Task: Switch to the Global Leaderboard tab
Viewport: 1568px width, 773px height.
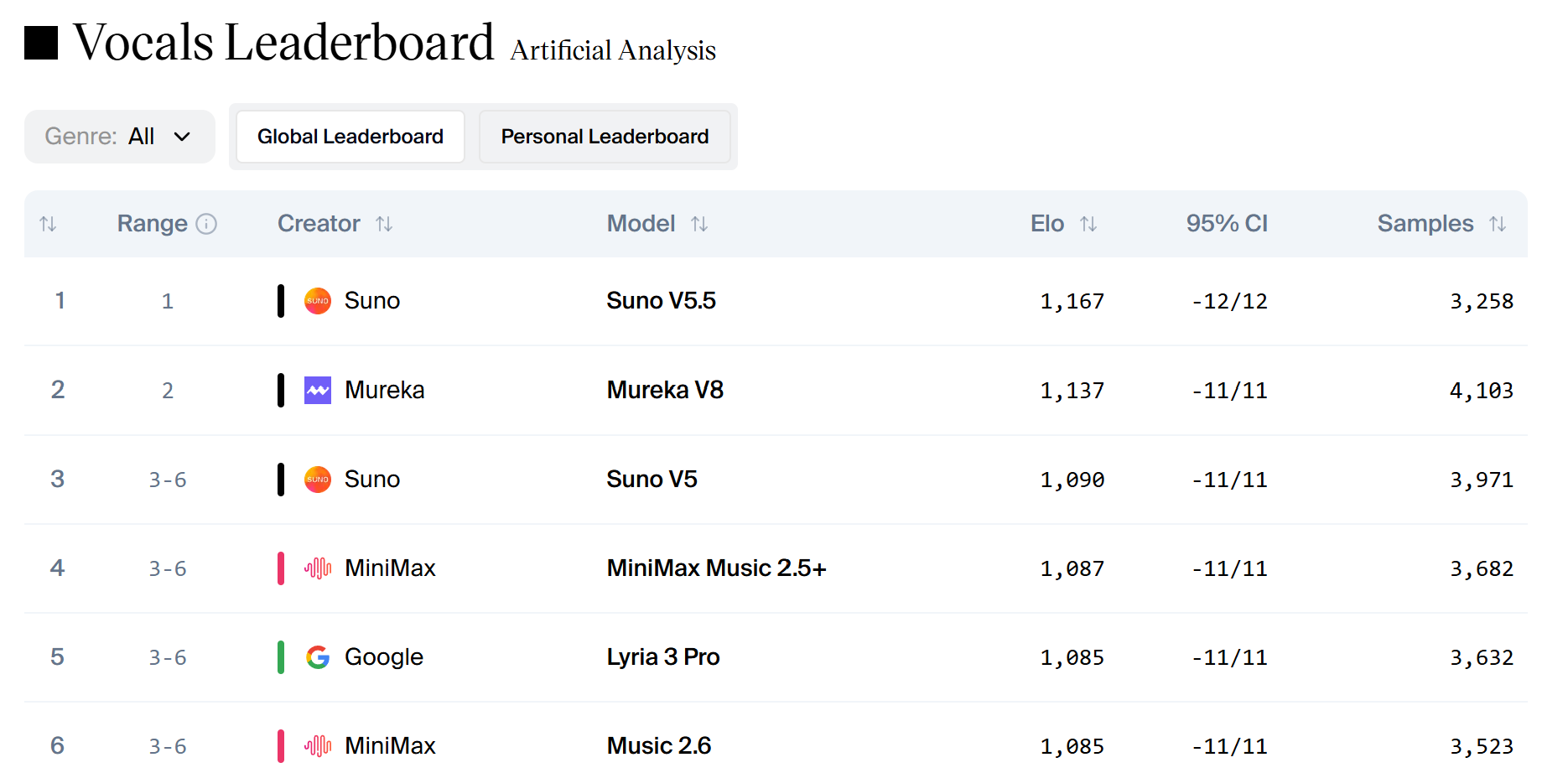Action: (350, 137)
